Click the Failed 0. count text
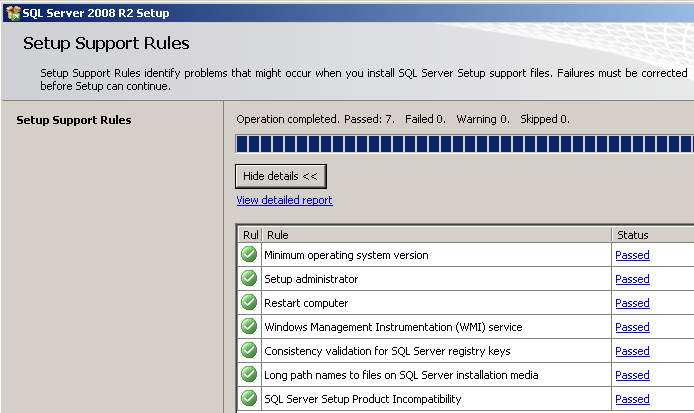 click(x=425, y=119)
